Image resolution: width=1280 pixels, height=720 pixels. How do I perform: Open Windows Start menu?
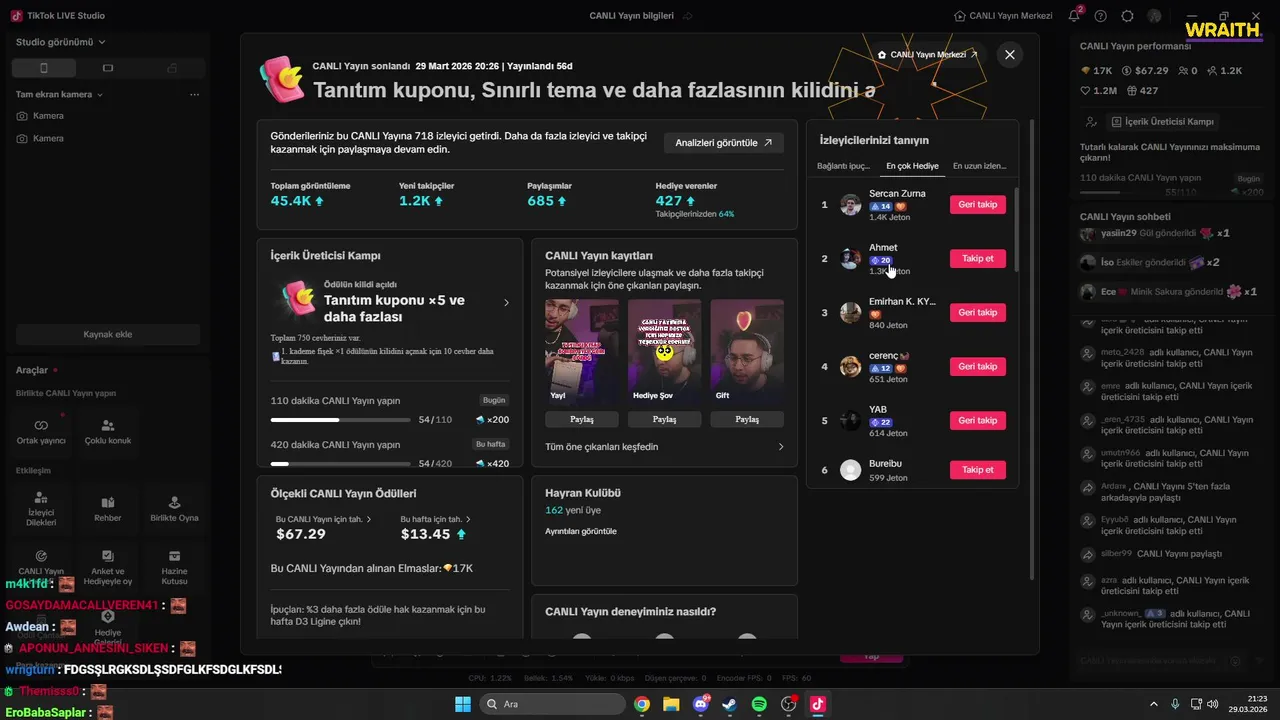[463, 704]
